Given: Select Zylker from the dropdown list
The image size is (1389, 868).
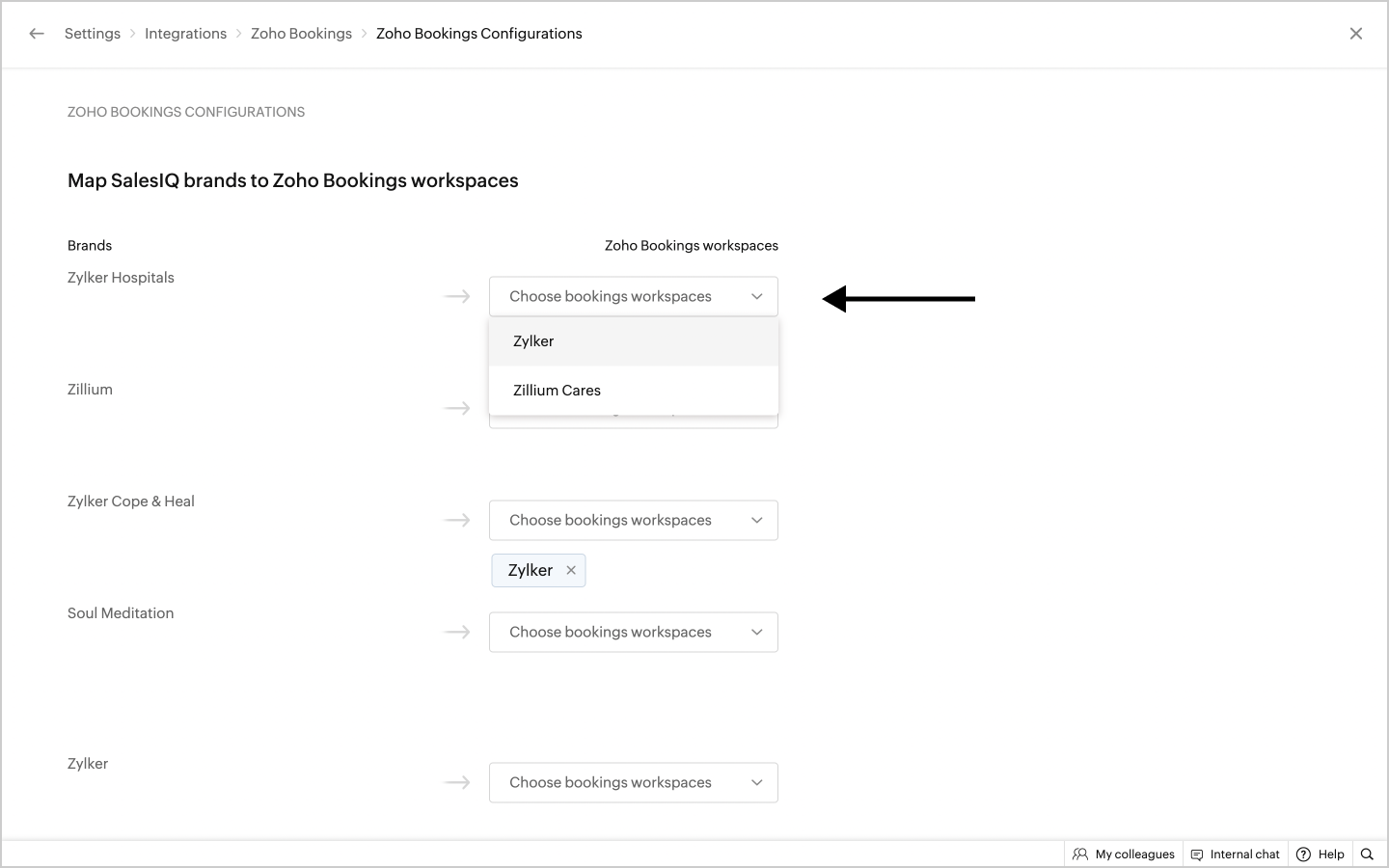Looking at the screenshot, I should point(634,341).
